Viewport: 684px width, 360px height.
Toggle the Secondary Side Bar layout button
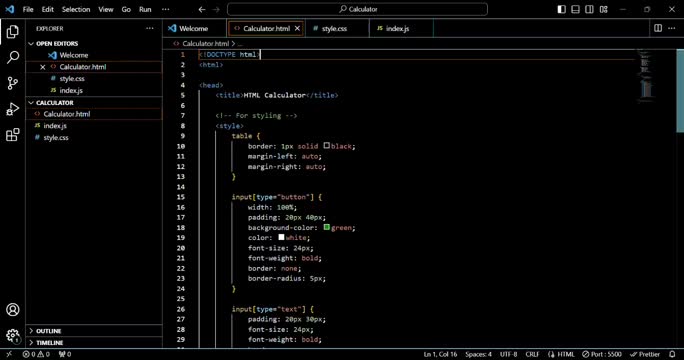589,9
